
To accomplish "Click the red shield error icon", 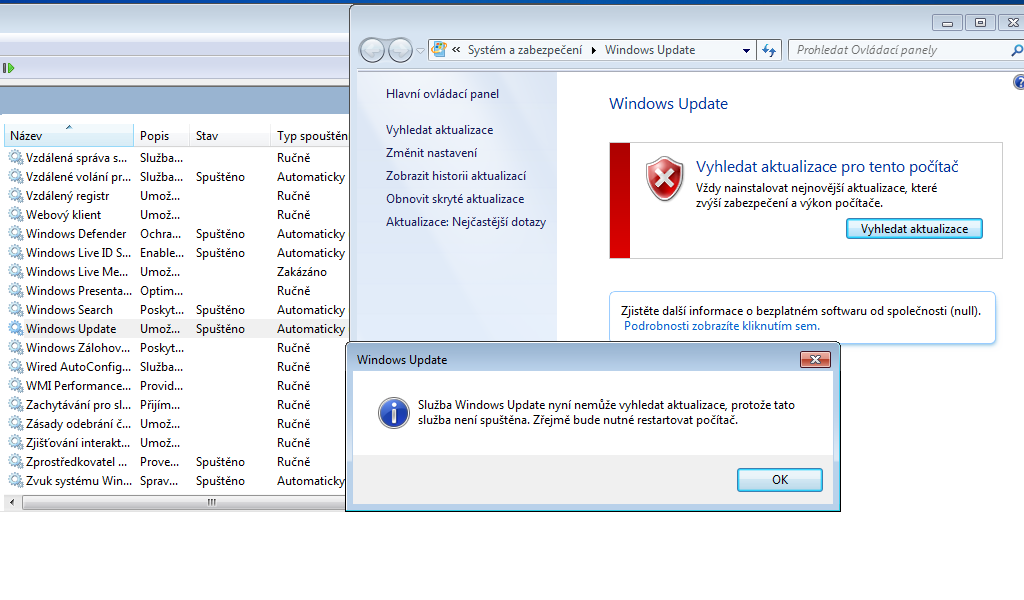I will point(663,177).
